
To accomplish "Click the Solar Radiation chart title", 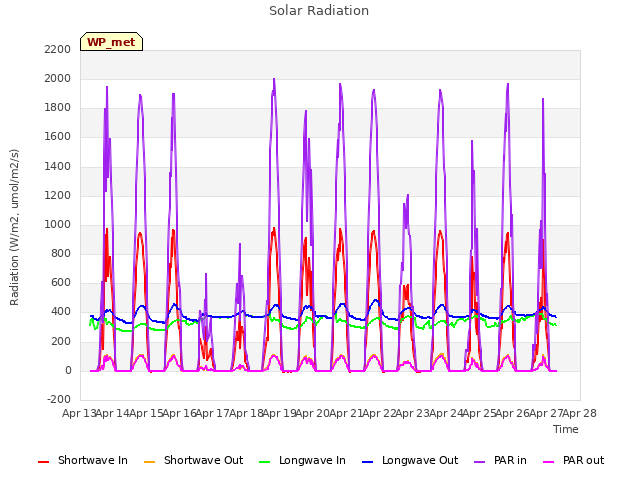I will point(319,11).
